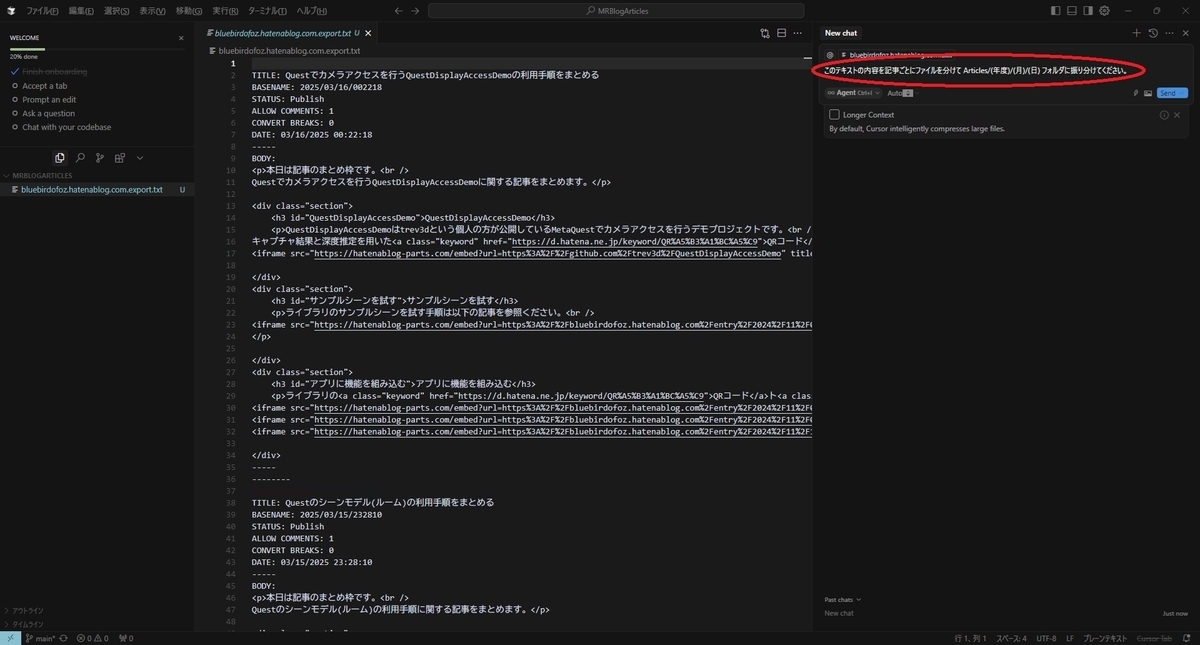Expand the Past chats list
The height and width of the screenshot is (645, 1200).
click(843, 600)
